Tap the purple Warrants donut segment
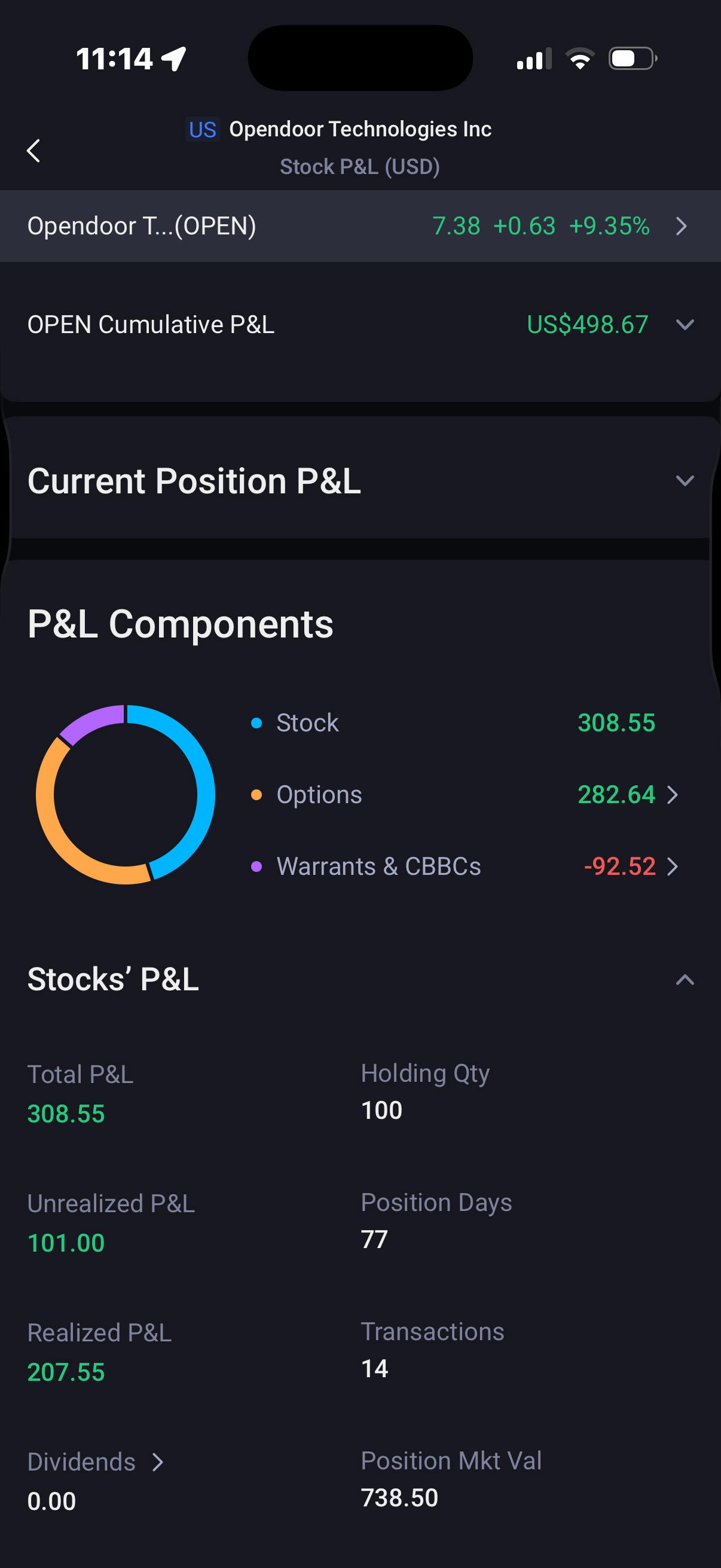The image size is (721, 1568). (x=91, y=722)
